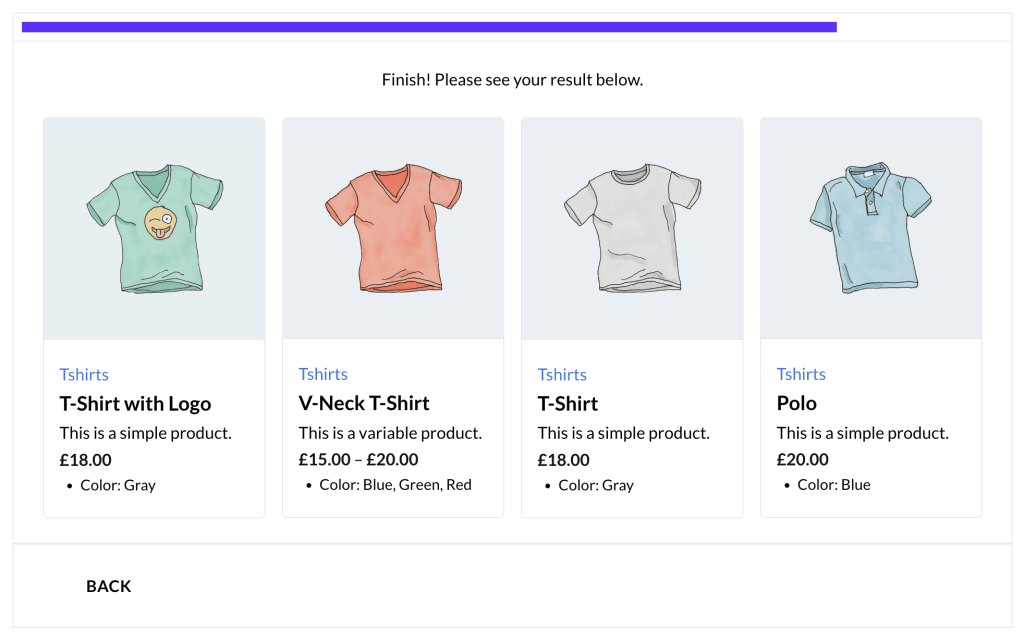Open the blue Polo shirt image
The width and height of the screenshot is (1024, 641).
coord(870,229)
